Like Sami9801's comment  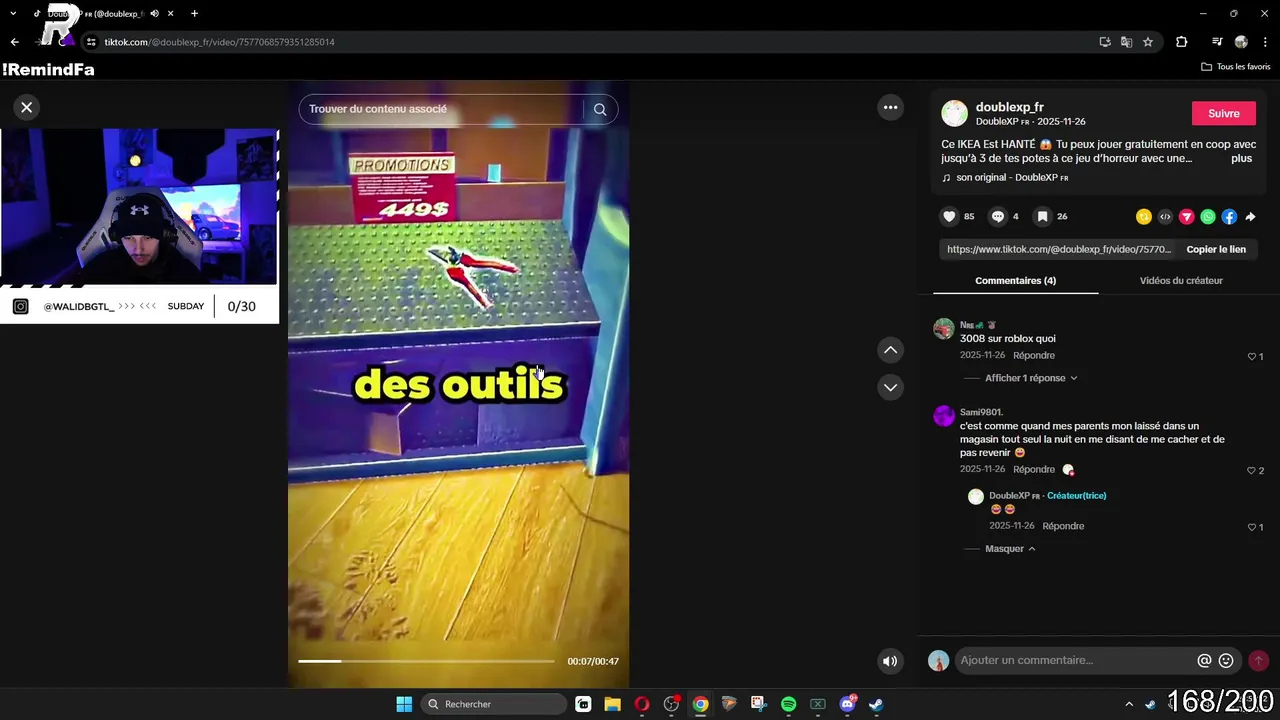coord(1254,470)
